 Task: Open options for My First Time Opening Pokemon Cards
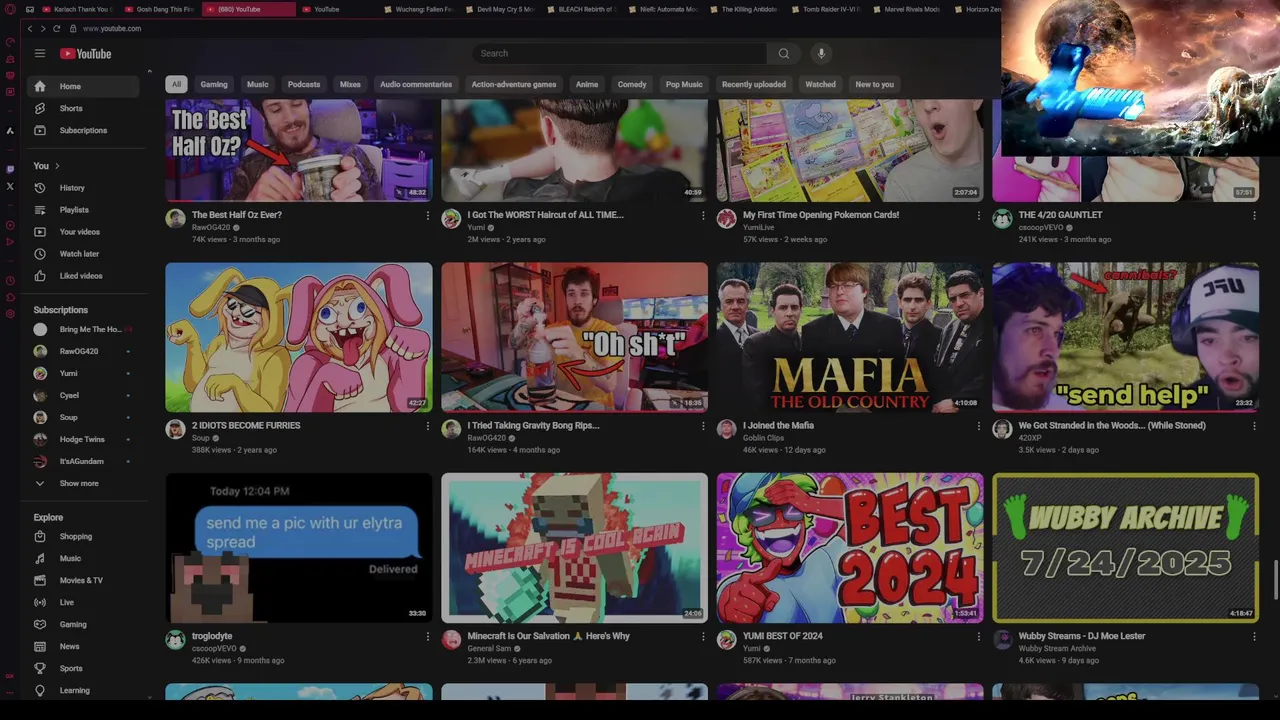979,215
